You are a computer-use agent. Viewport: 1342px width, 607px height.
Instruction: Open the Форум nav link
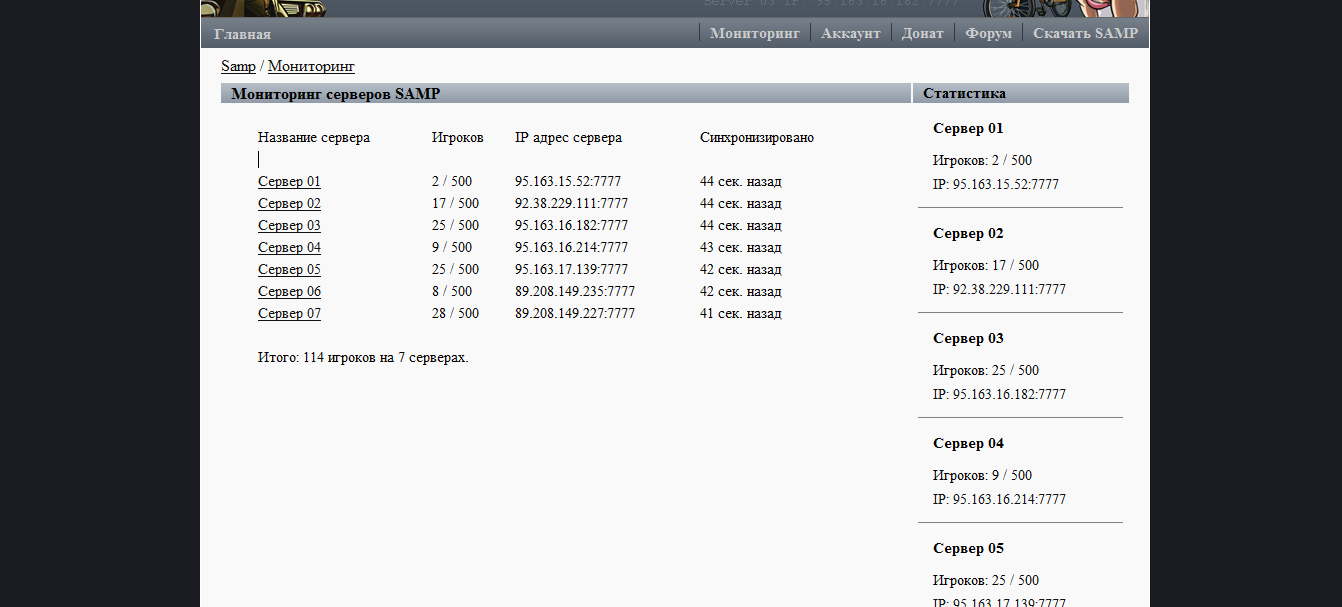click(988, 33)
